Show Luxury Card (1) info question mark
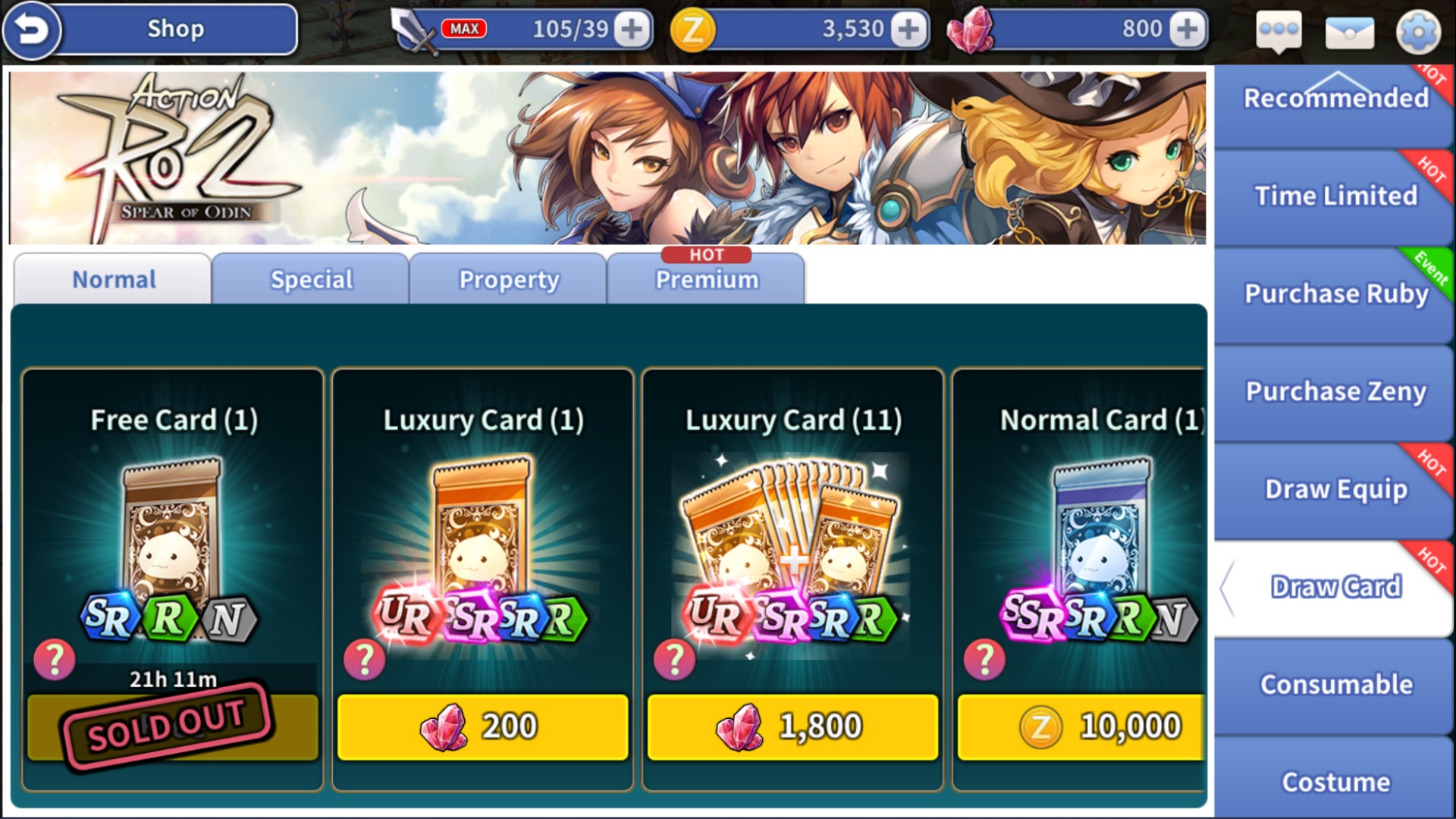 (365, 659)
